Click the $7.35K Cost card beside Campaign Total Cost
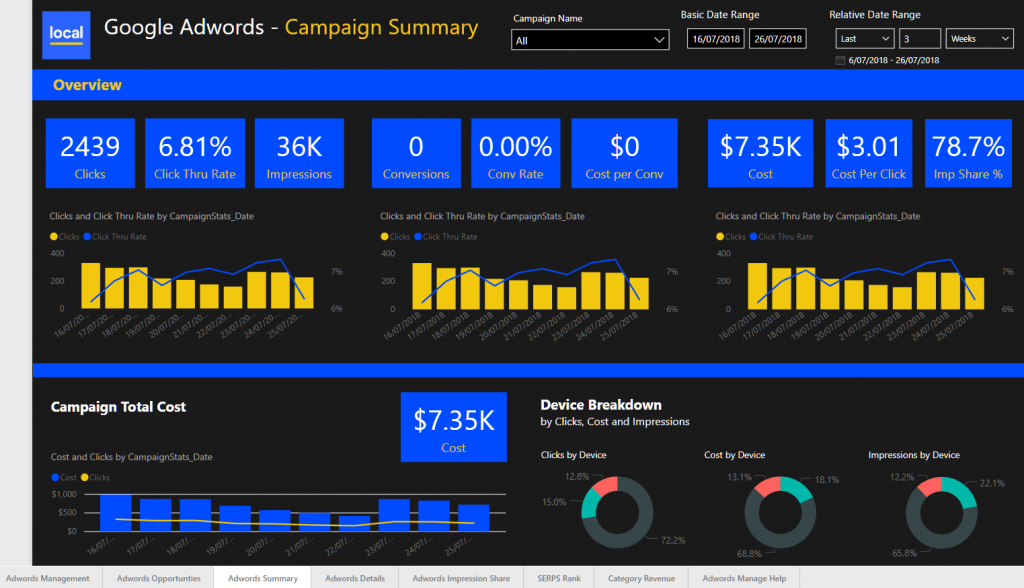 click(453, 427)
